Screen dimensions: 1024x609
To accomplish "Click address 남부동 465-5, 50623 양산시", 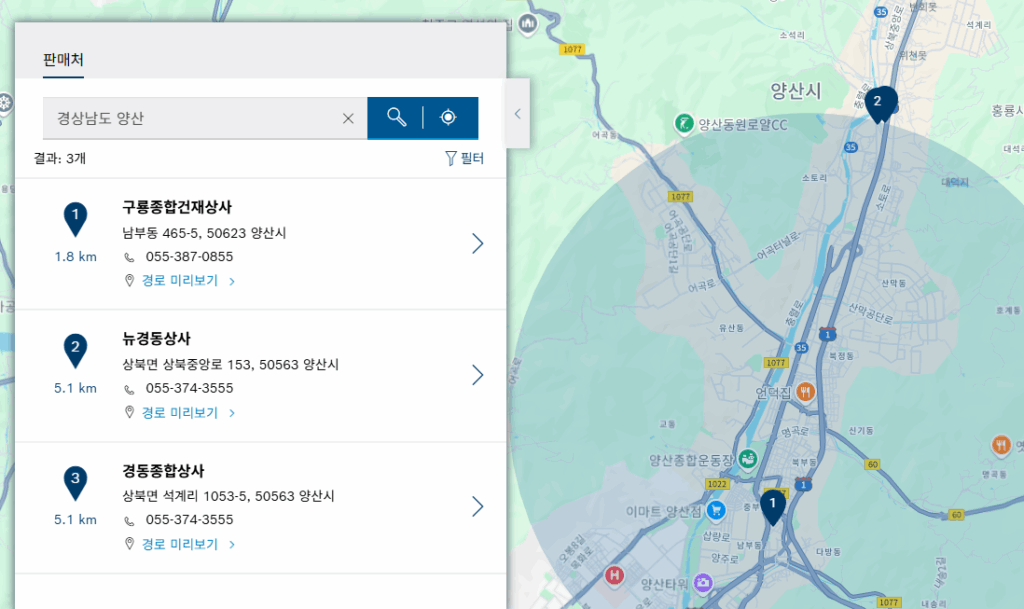I will pyautogui.click(x=204, y=233).
